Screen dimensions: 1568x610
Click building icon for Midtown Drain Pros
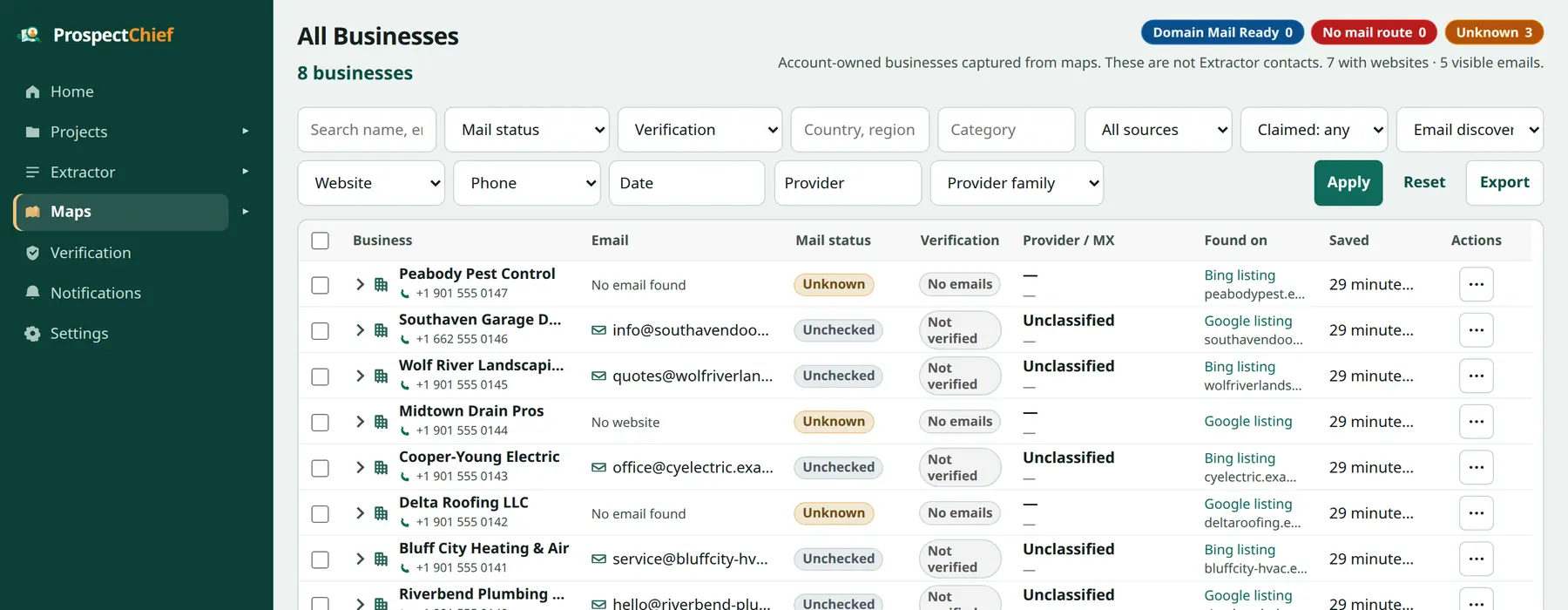point(381,422)
